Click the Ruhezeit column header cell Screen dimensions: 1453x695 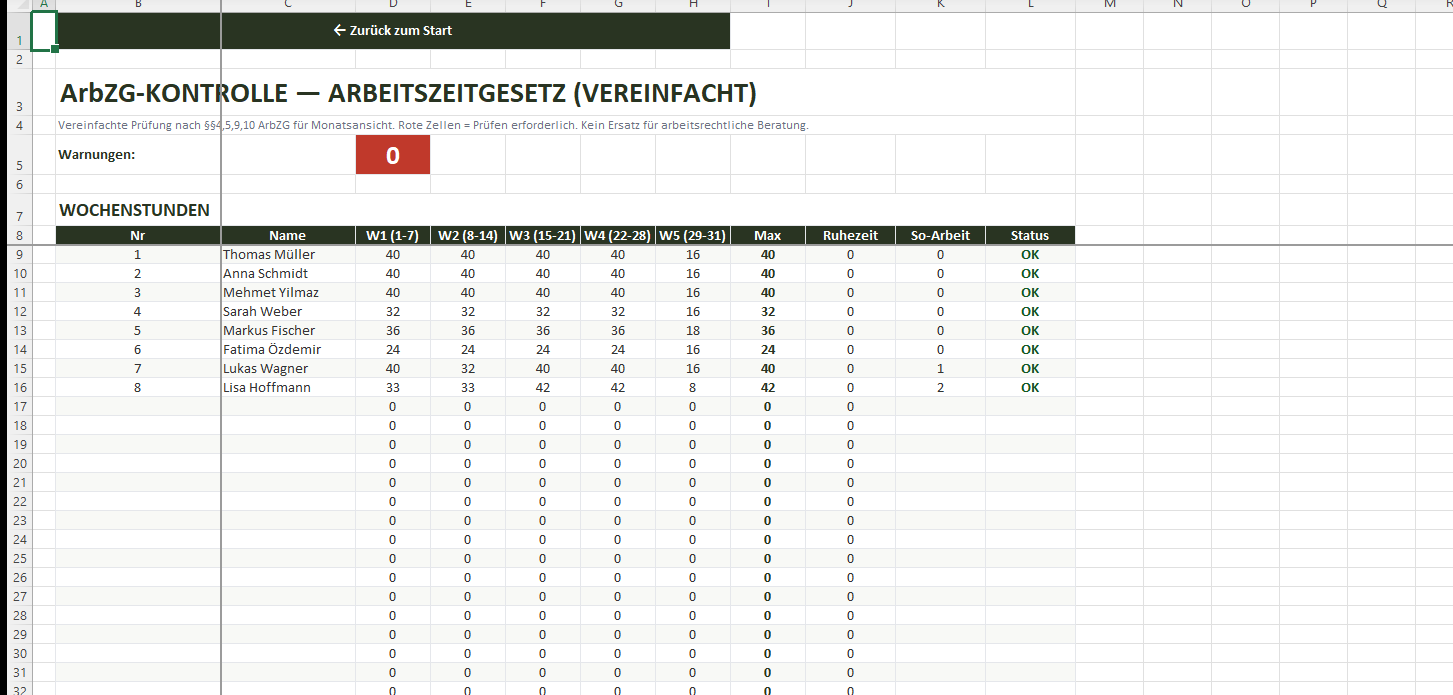point(850,236)
